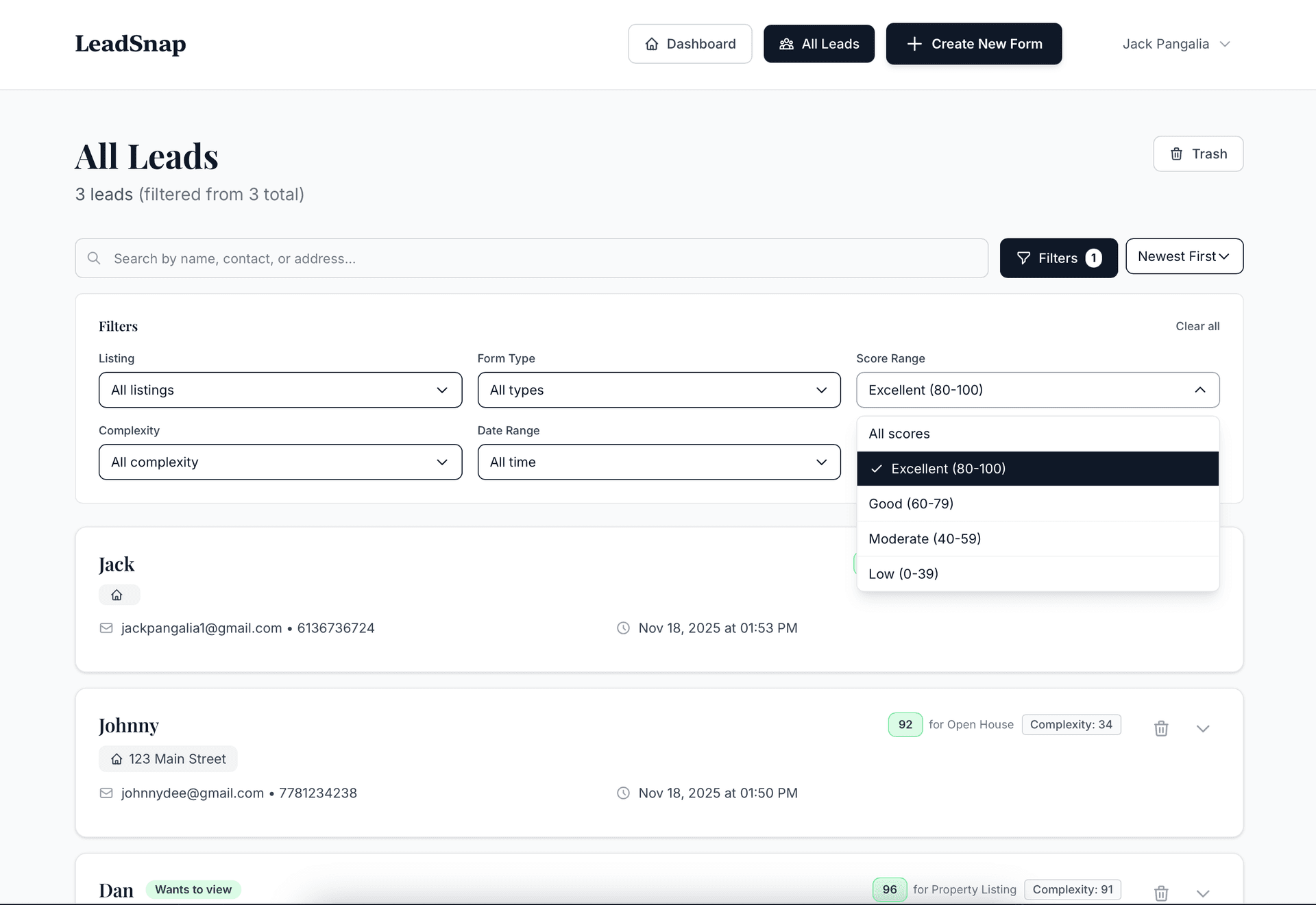Click the plus icon on Create New Form
Image resolution: width=1316 pixels, height=905 pixels.
tap(914, 43)
